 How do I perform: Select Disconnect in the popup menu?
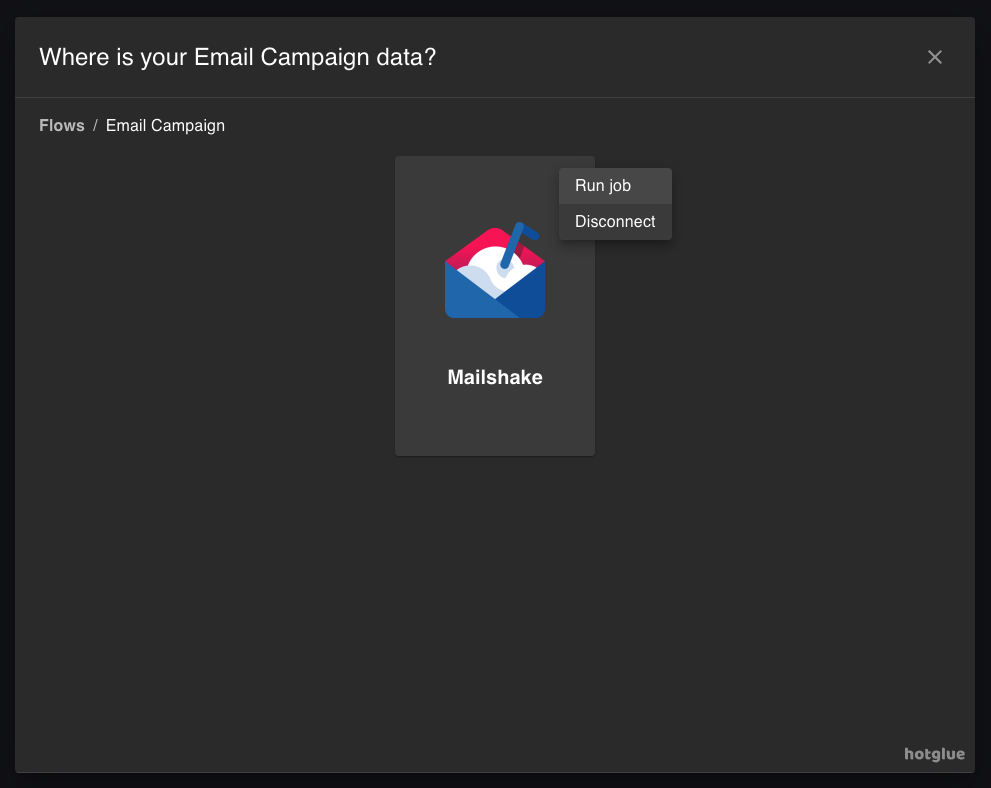[x=615, y=222]
